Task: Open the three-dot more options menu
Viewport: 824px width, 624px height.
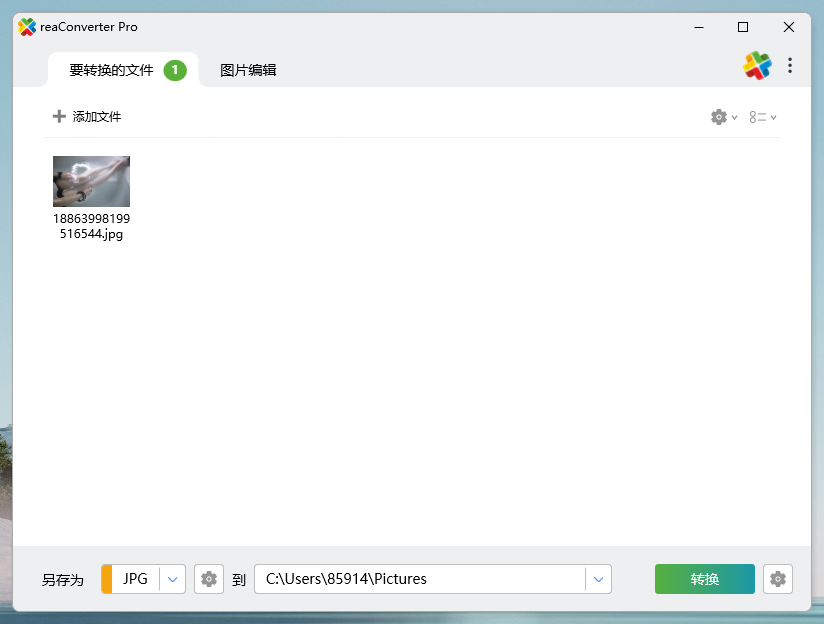Action: point(790,66)
